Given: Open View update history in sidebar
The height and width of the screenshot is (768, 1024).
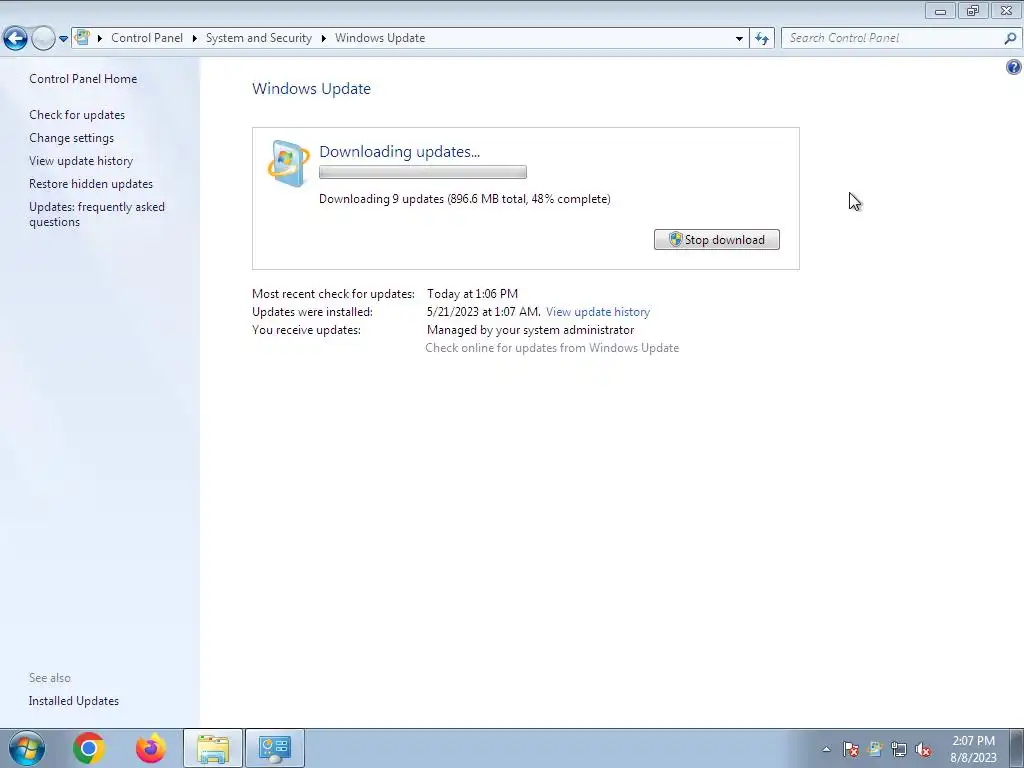Looking at the screenshot, I should pyautogui.click(x=81, y=161).
